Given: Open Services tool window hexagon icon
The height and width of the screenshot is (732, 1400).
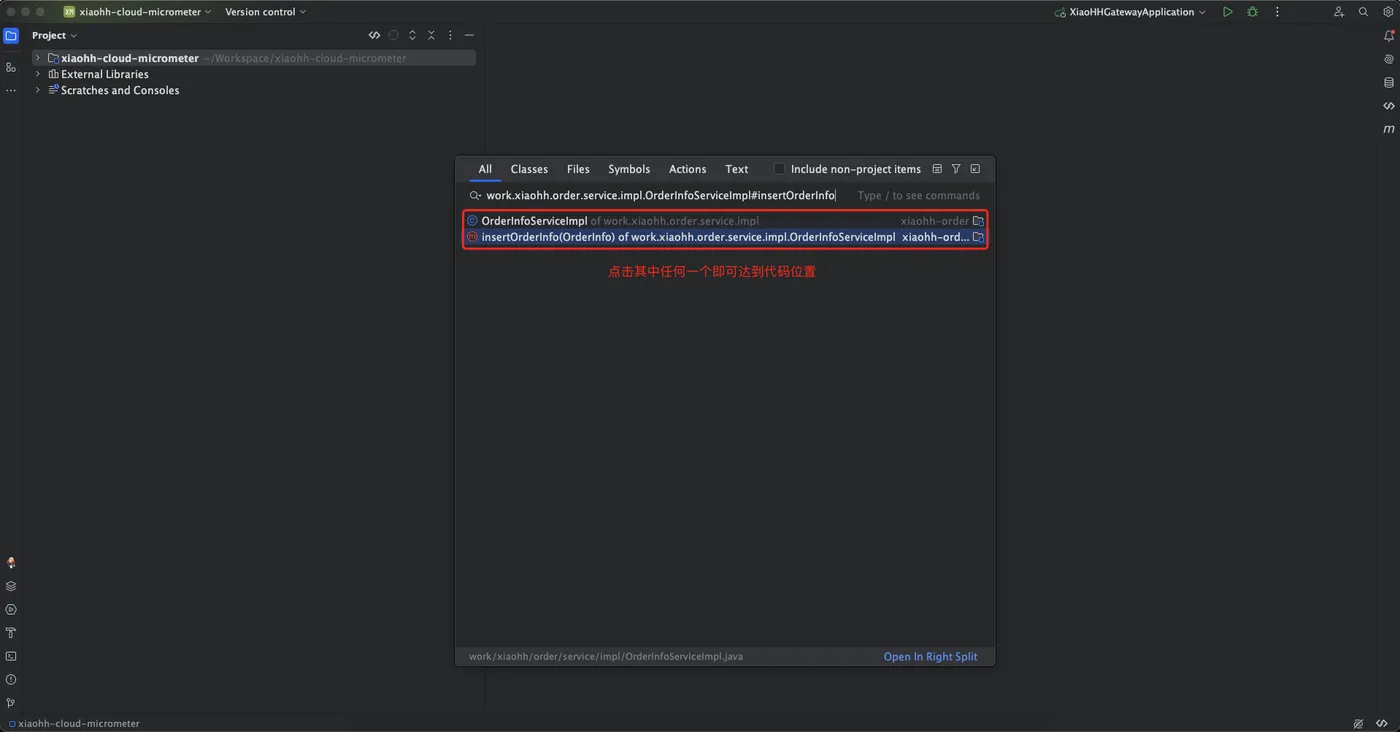Looking at the screenshot, I should coord(11,609).
